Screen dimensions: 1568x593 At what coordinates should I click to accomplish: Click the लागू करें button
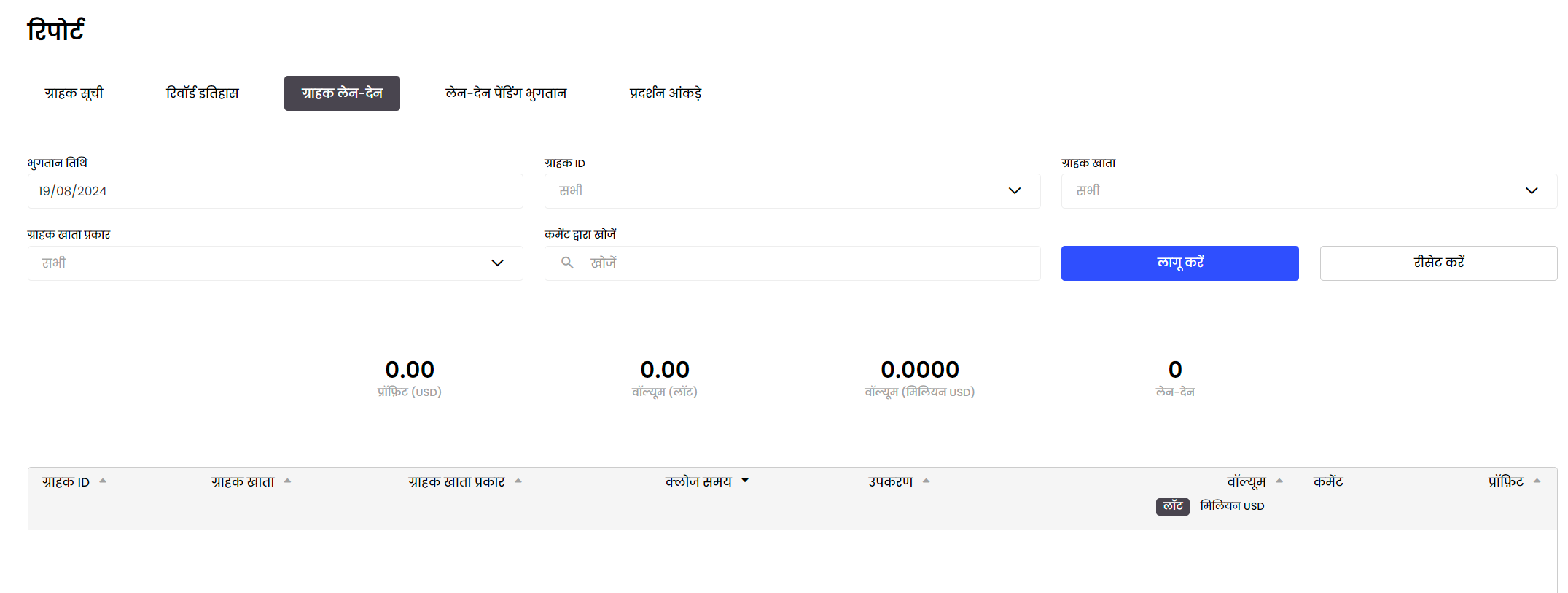1179,263
